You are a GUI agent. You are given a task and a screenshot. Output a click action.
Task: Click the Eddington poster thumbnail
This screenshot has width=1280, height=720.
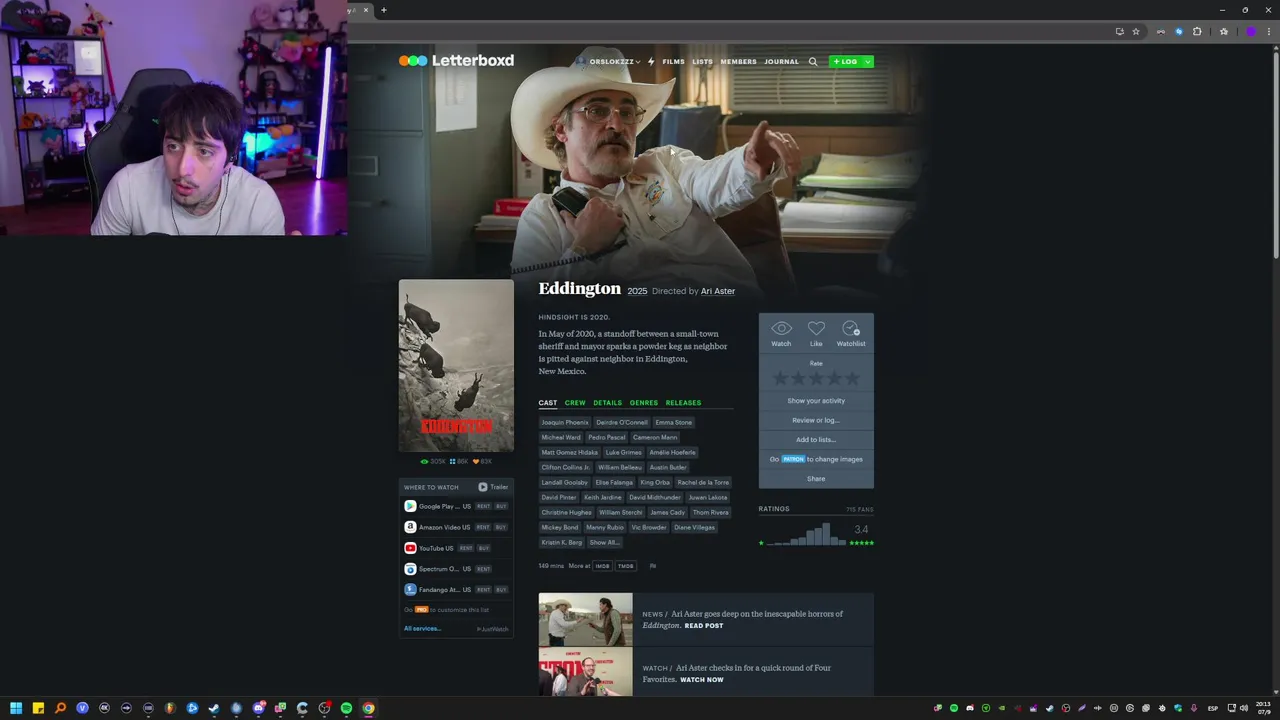tap(456, 366)
